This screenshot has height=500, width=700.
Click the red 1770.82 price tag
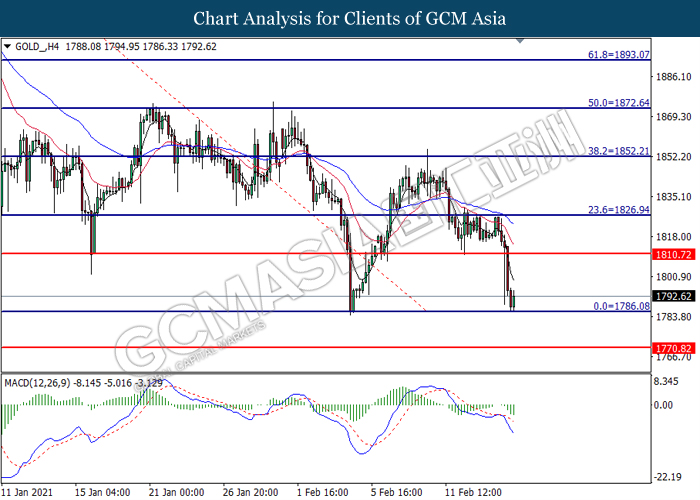pyautogui.click(x=674, y=349)
